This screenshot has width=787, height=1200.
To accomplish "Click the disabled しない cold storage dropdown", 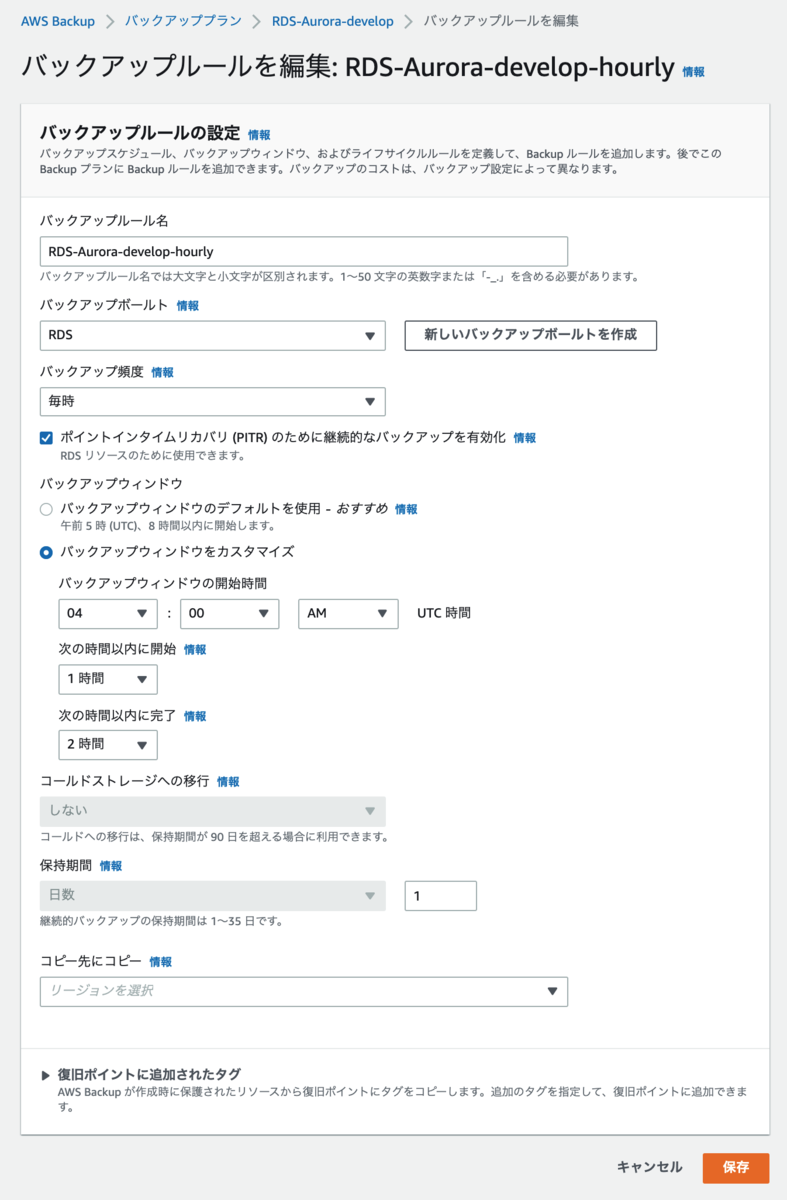I will pyautogui.click(x=213, y=811).
